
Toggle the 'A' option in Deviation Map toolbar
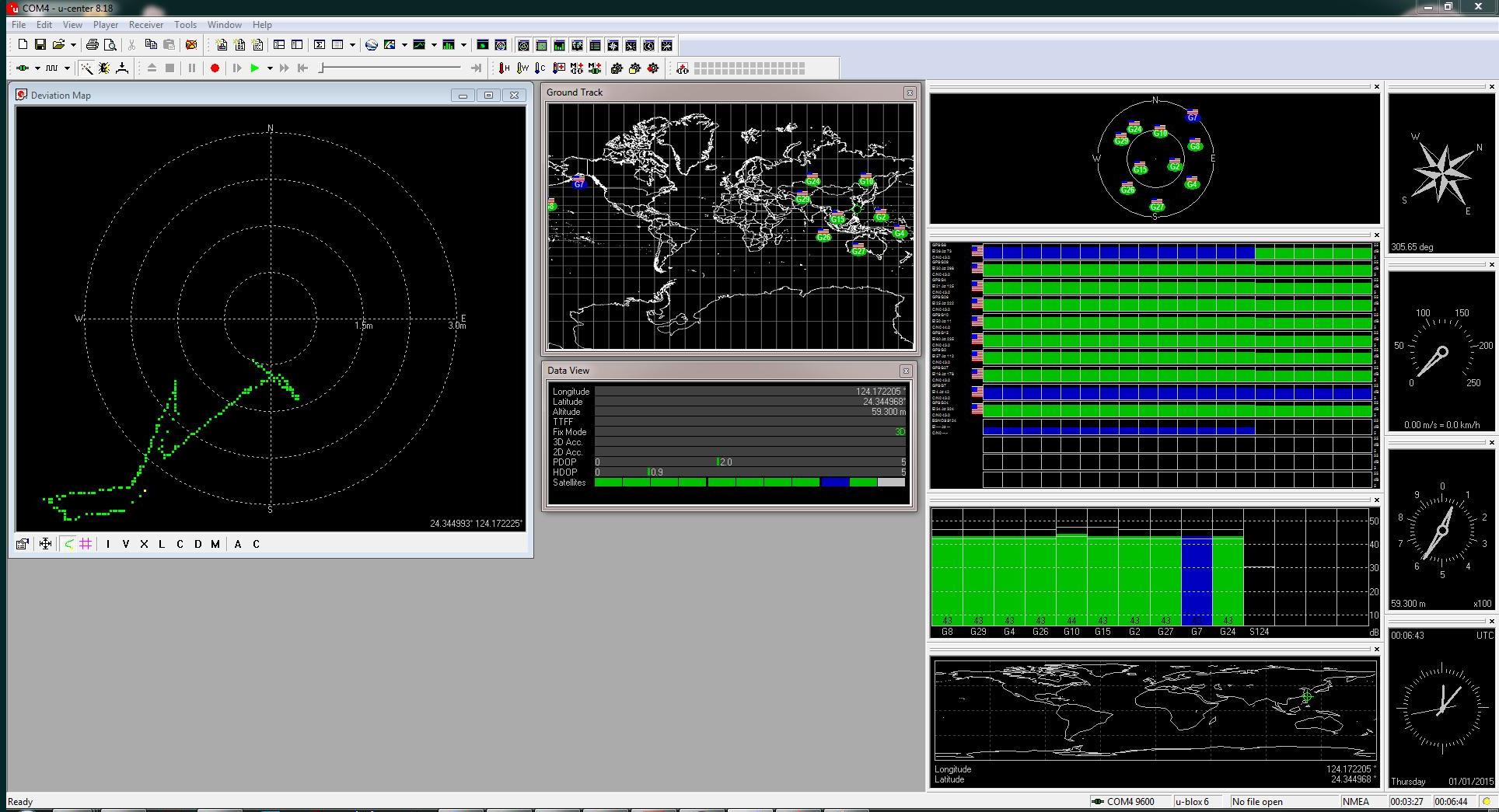click(238, 544)
